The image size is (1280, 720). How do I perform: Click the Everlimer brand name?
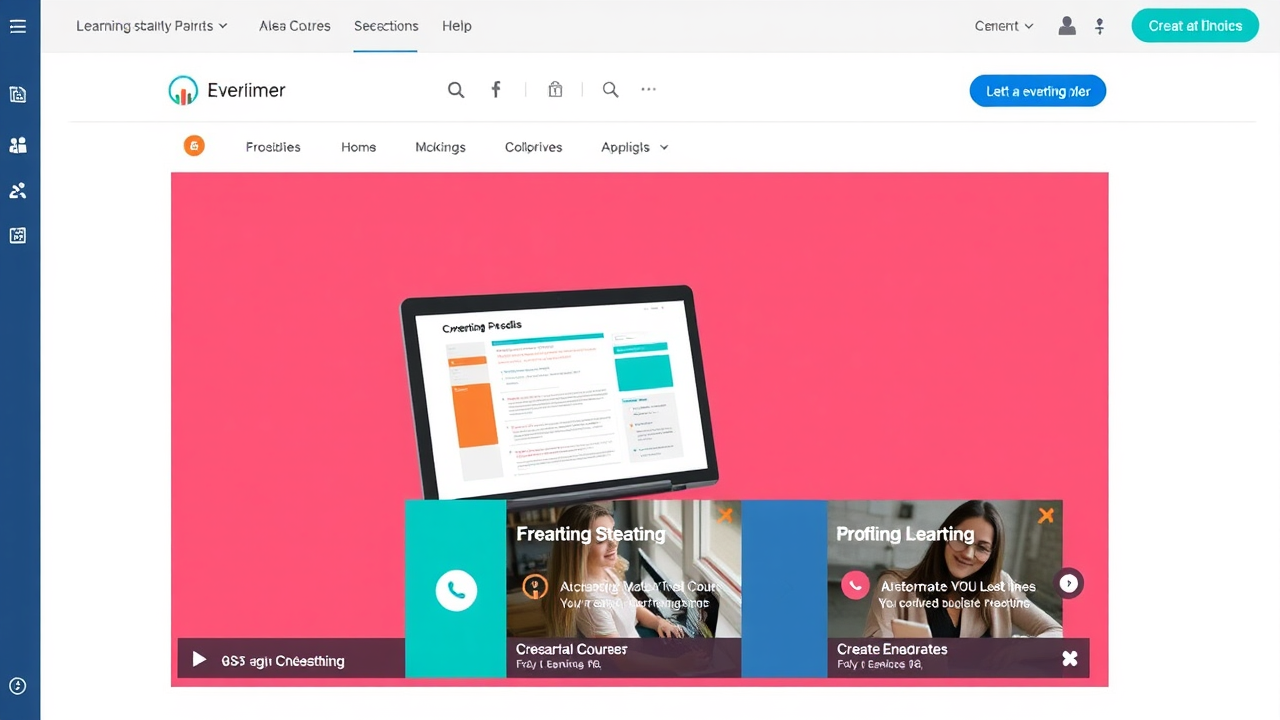click(246, 90)
